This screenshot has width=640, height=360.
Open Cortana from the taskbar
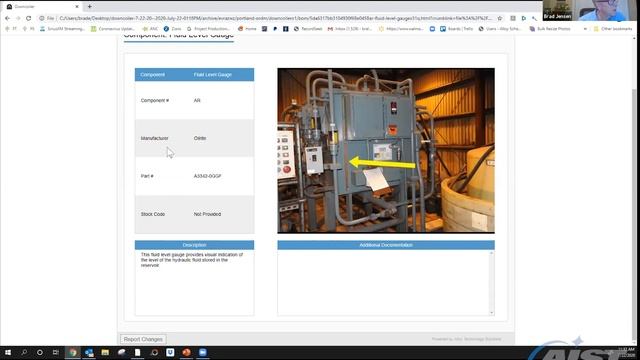pyautogui.click(x=40, y=352)
